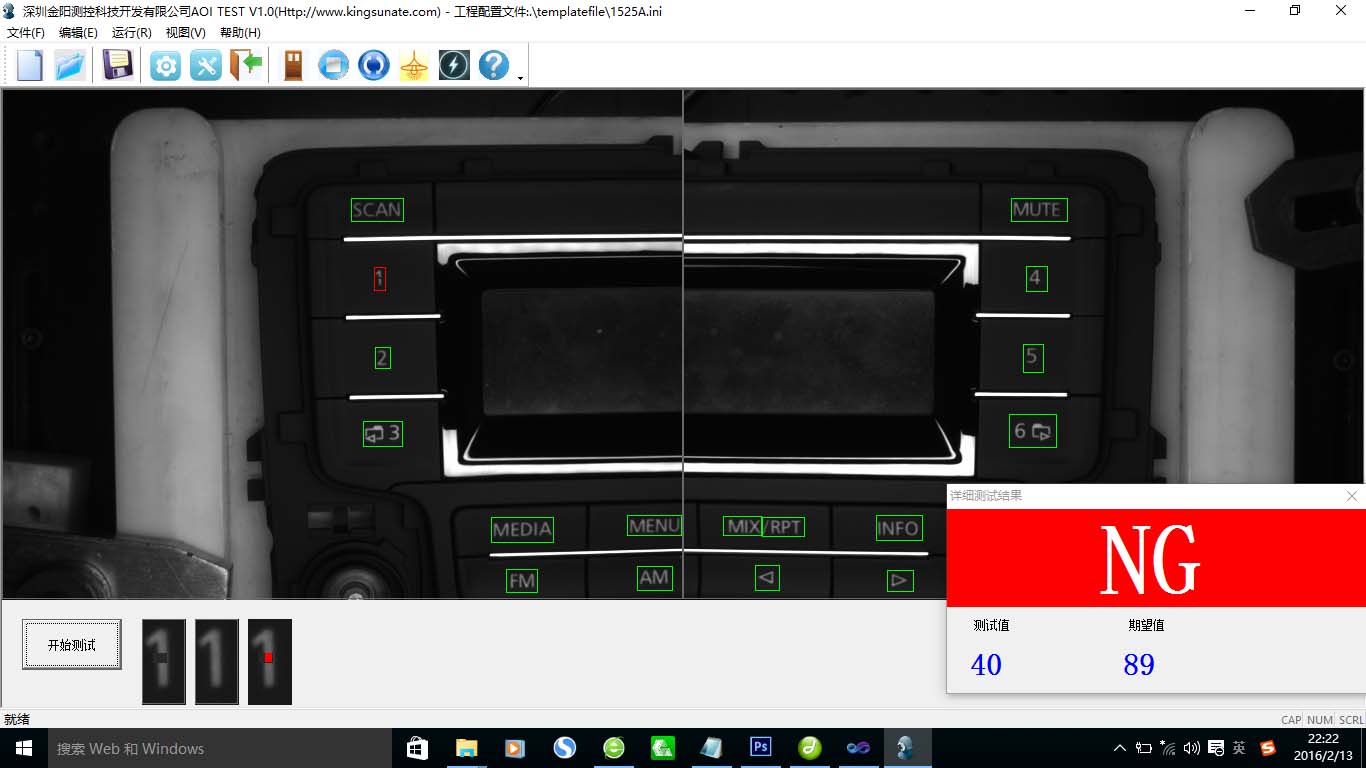Open the 文件(F) menu
Screen dimensions: 1366x768
tap(26, 33)
